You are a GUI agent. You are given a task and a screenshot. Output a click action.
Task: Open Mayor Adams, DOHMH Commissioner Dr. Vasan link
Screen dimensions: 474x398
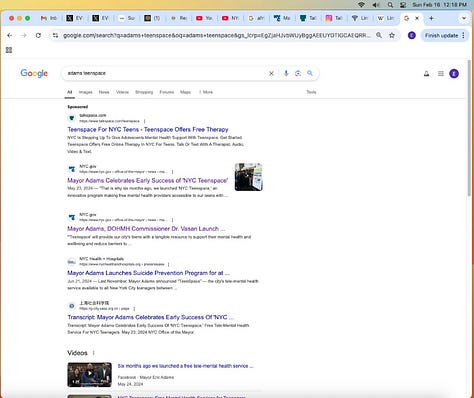146,229
